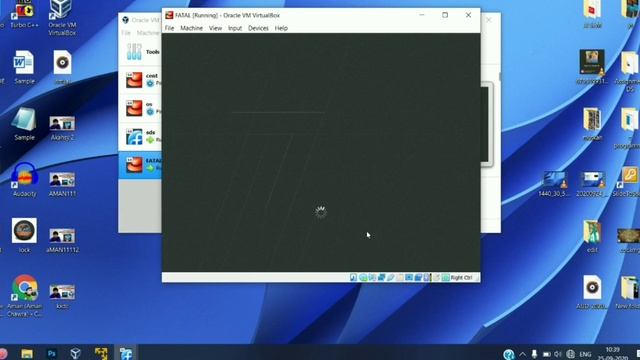Select the Chrome Aman profile shortcut
Image resolution: width=640 pixels, height=360 pixels.
click(24, 296)
